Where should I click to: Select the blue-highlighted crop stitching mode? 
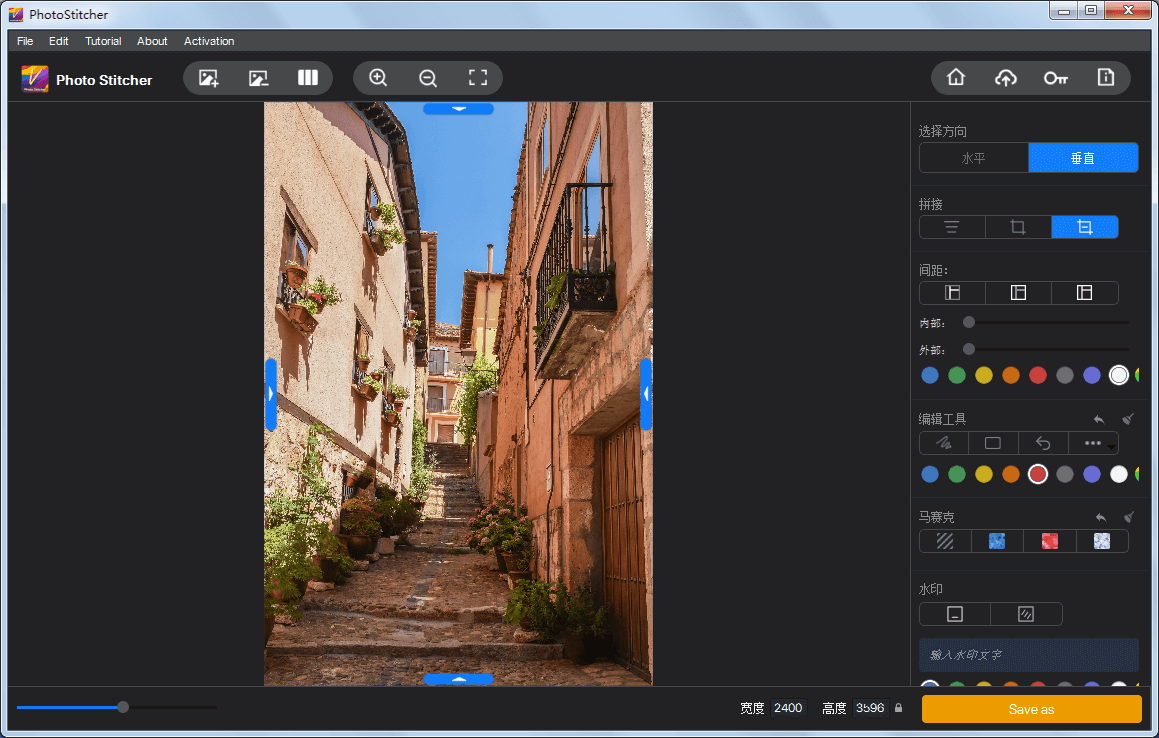click(x=1084, y=227)
